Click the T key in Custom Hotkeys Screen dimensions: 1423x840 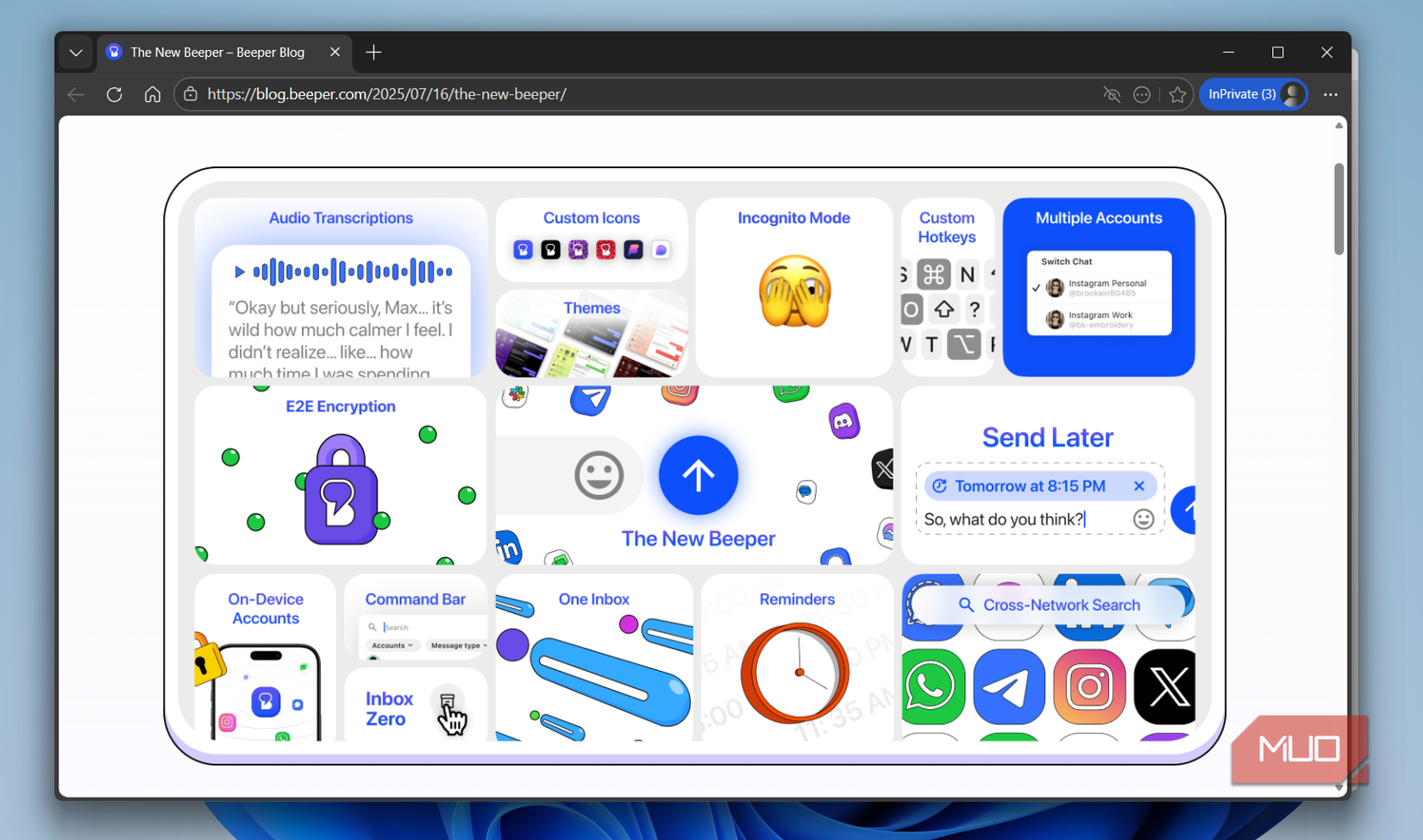pyautogui.click(x=931, y=345)
